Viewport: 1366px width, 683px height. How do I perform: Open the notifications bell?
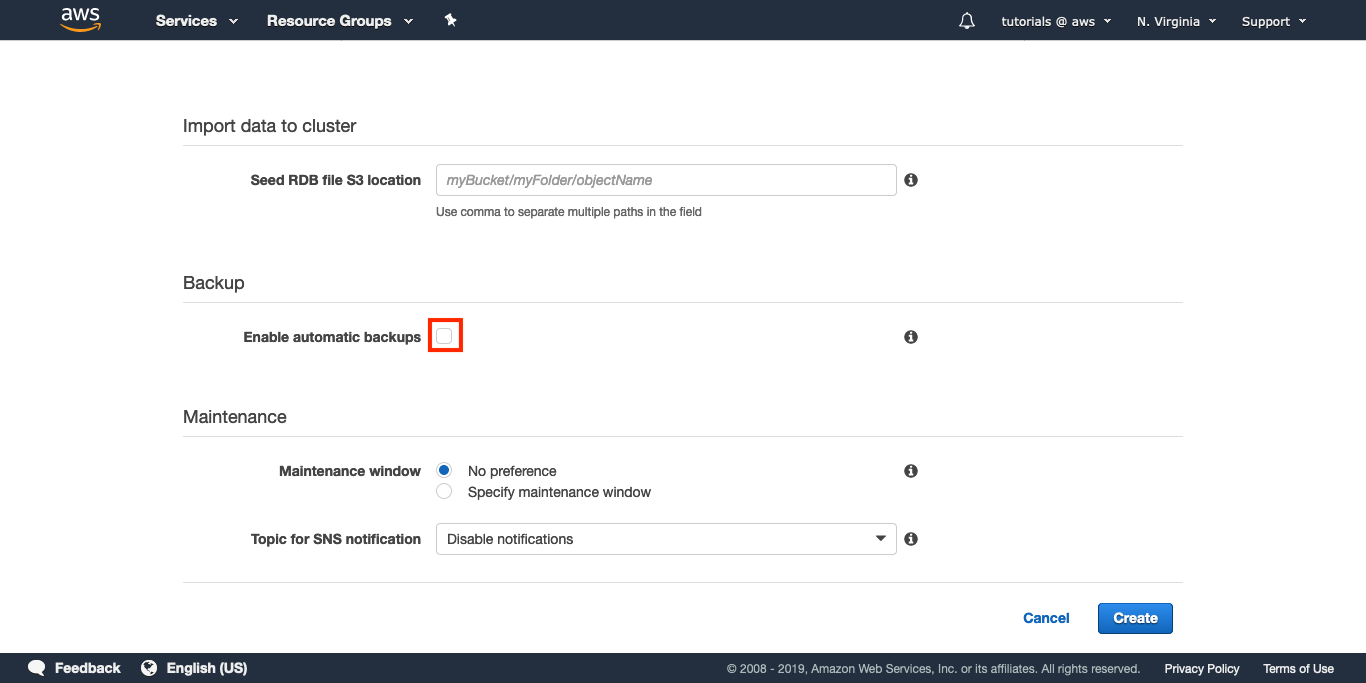pyautogui.click(x=966, y=21)
